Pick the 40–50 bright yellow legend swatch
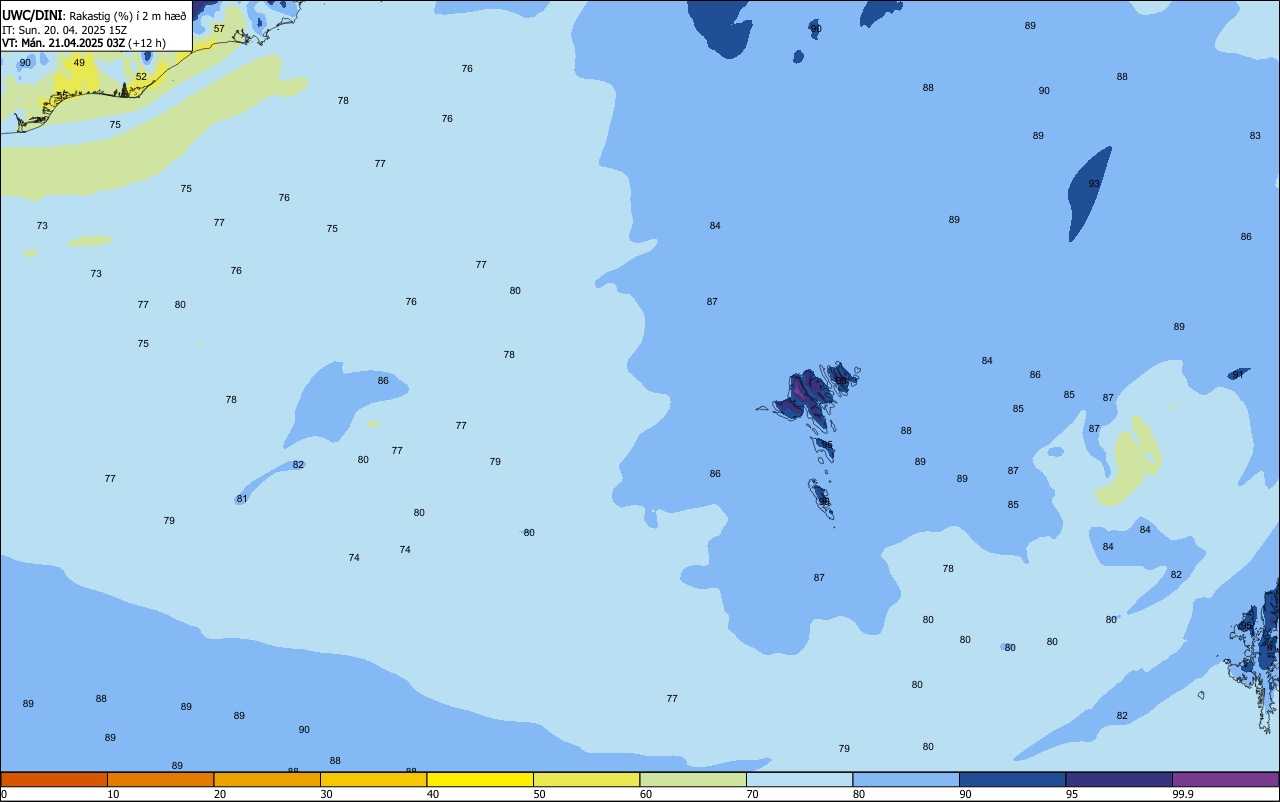 (x=480, y=779)
